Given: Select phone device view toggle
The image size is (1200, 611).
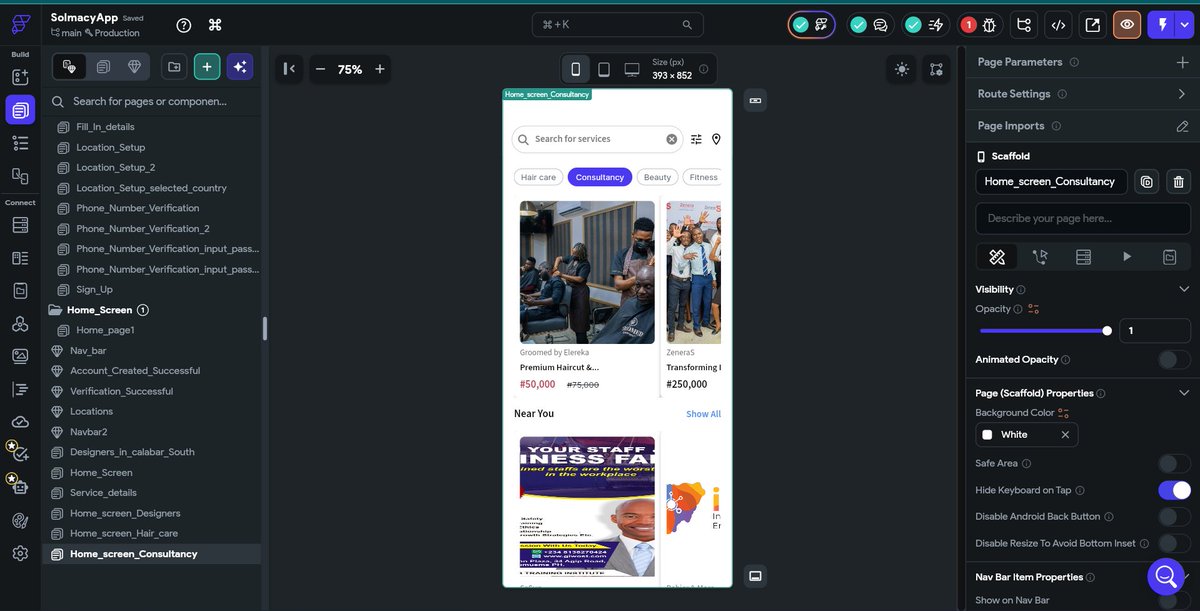Looking at the screenshot, I should click(576, 69).
